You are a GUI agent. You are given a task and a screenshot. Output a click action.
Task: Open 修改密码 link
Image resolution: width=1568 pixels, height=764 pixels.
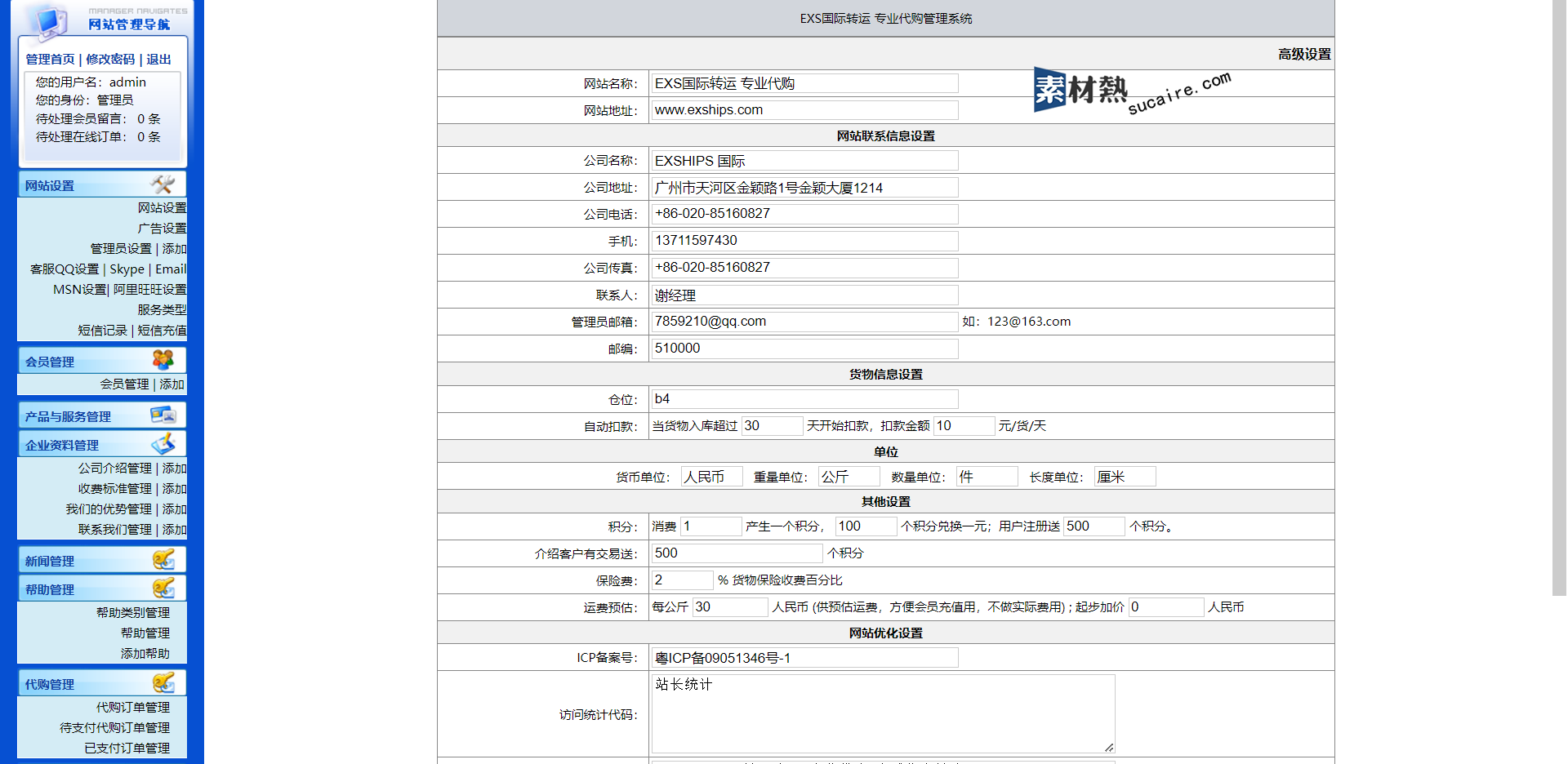[110, 59]
